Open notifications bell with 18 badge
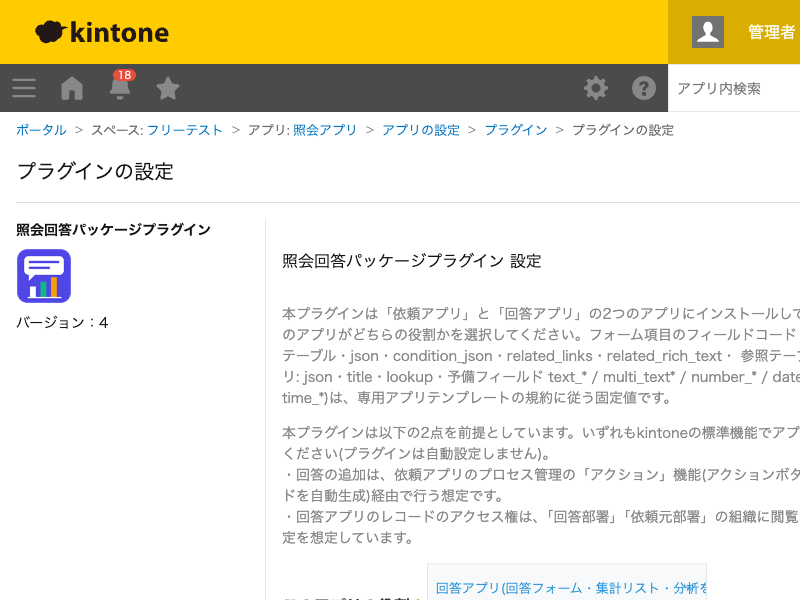 pos(120,86)
